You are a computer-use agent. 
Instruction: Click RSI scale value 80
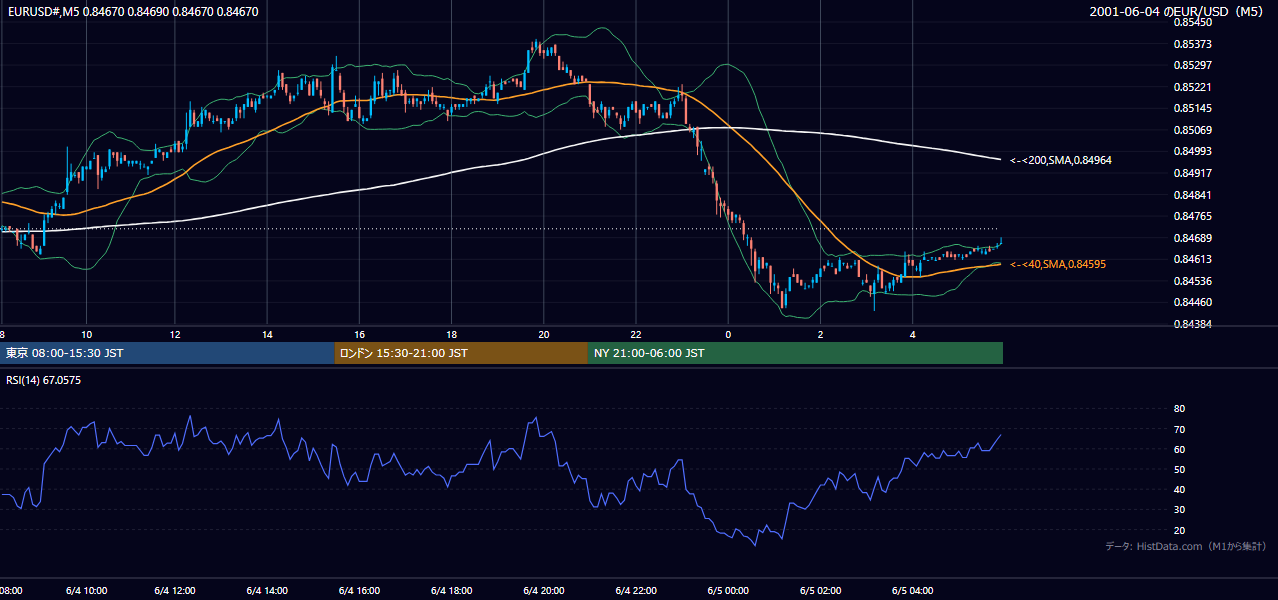point(1179,409)
